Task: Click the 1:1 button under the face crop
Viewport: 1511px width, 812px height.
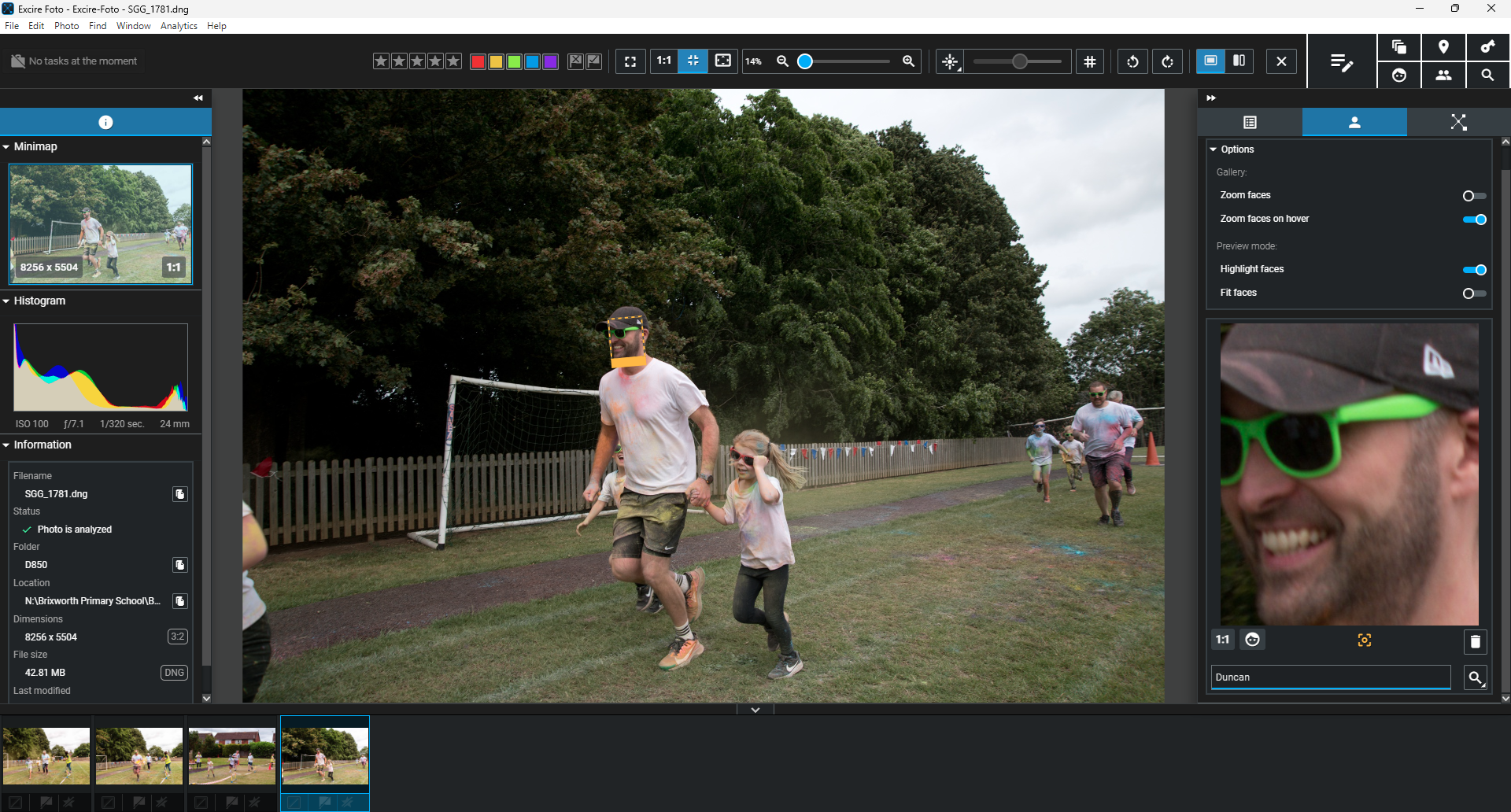Action: 1222,640
